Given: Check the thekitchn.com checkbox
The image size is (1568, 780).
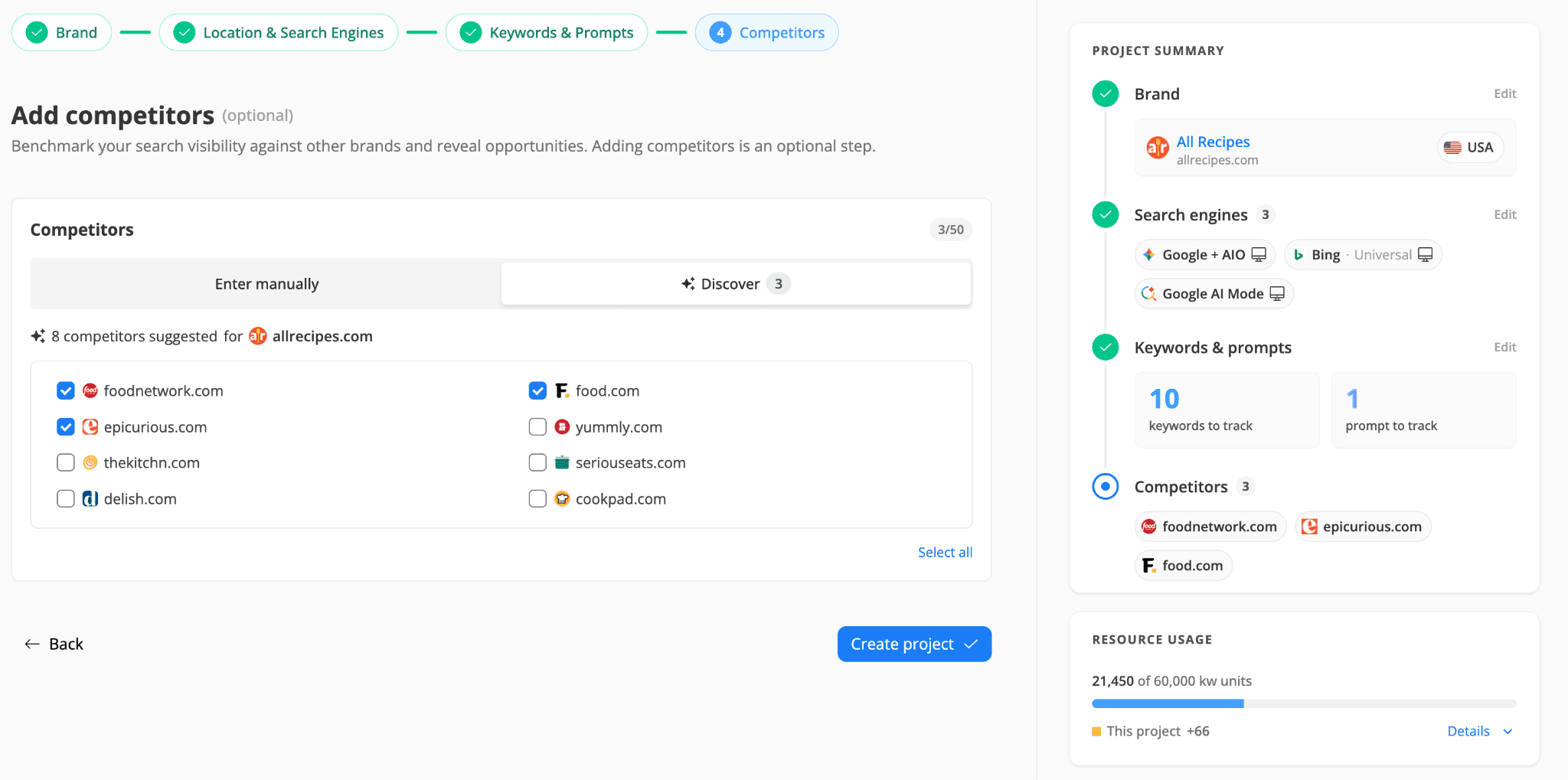Looking at the screenshot, I should tap(66, 463).
